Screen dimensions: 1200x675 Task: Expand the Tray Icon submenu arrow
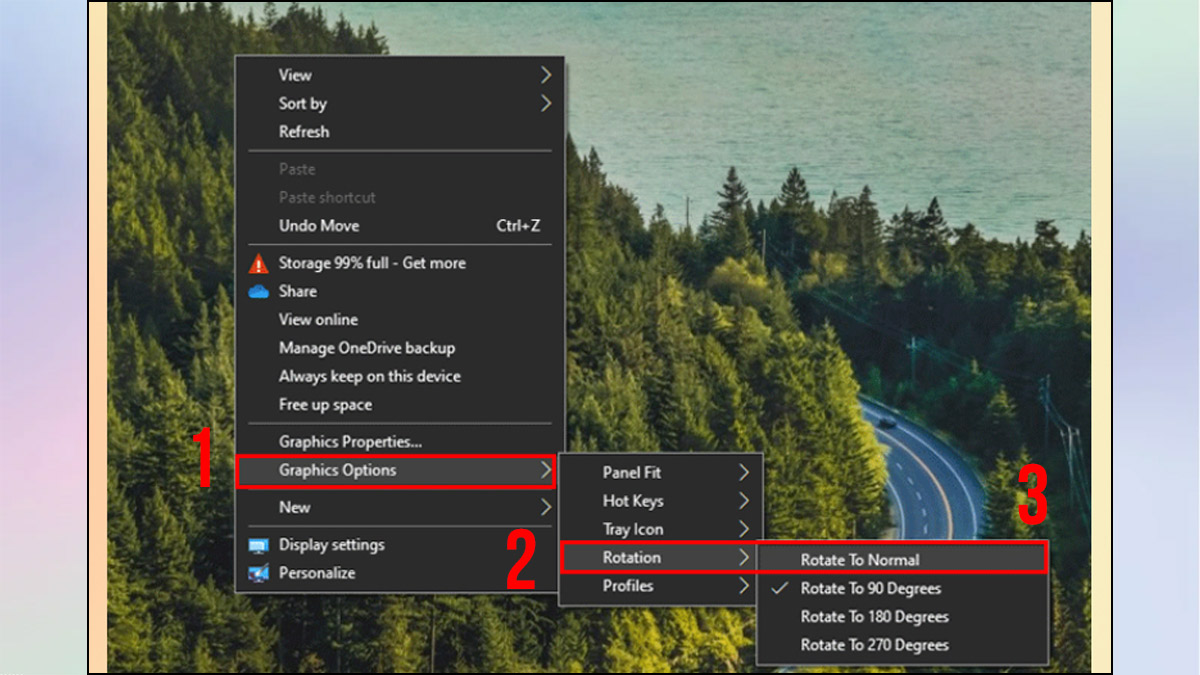click(x=744, y=529)
